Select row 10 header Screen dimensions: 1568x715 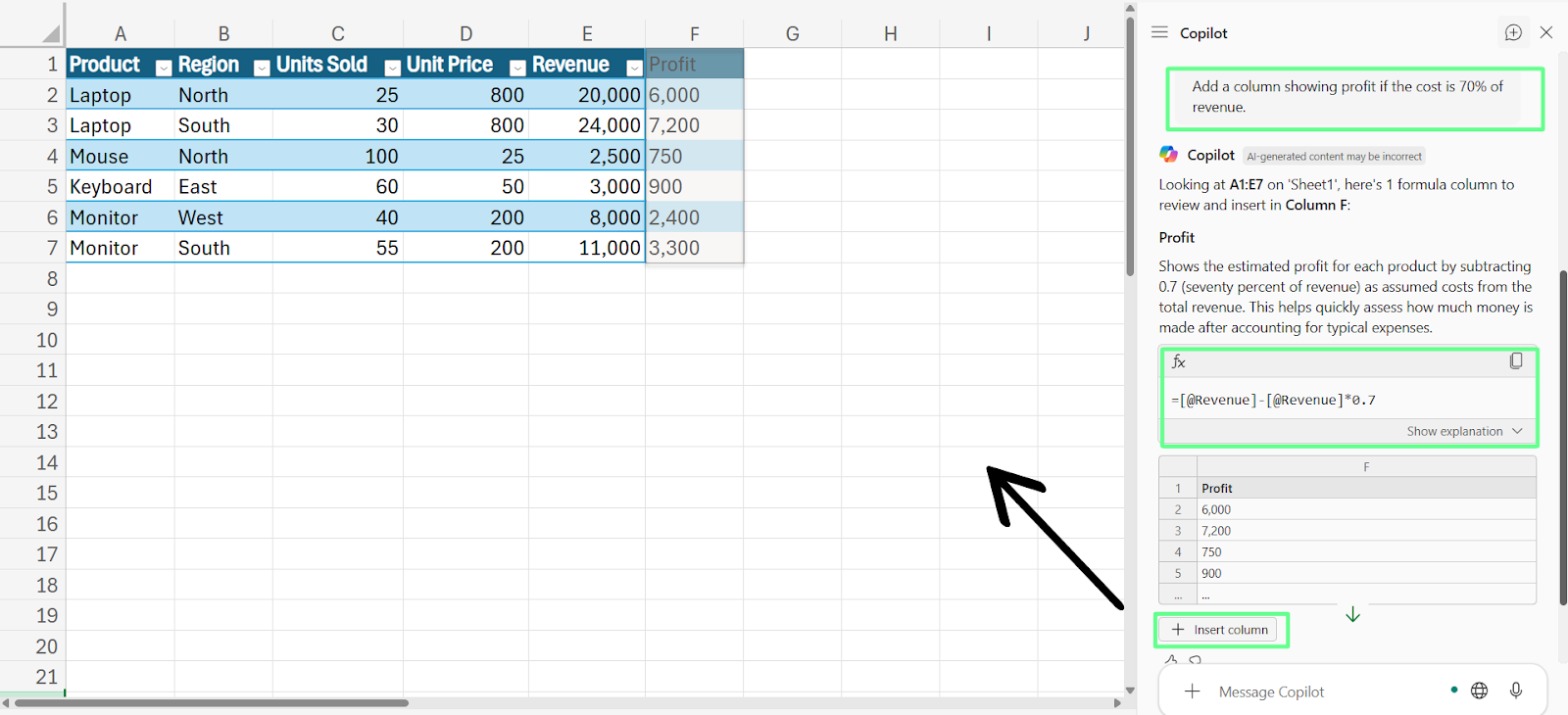(x=47, y=340)
